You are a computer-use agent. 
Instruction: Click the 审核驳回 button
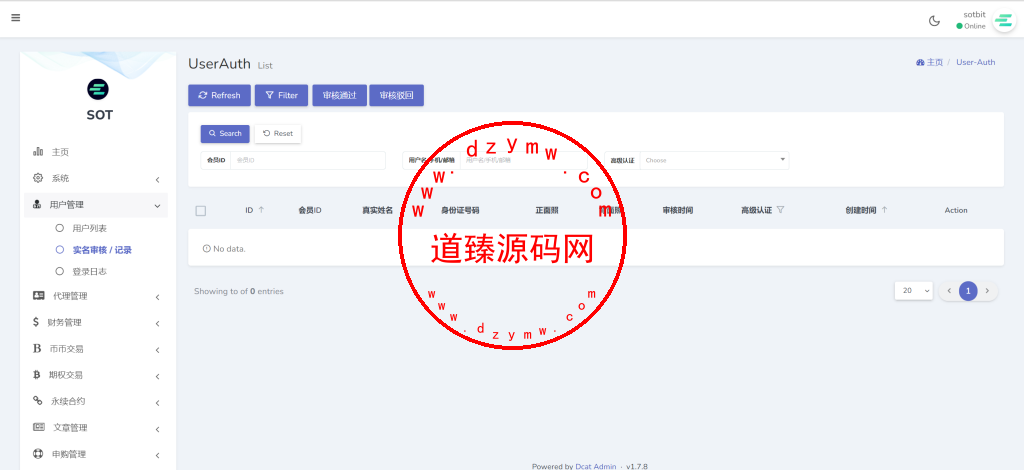[x=396, y=95]
